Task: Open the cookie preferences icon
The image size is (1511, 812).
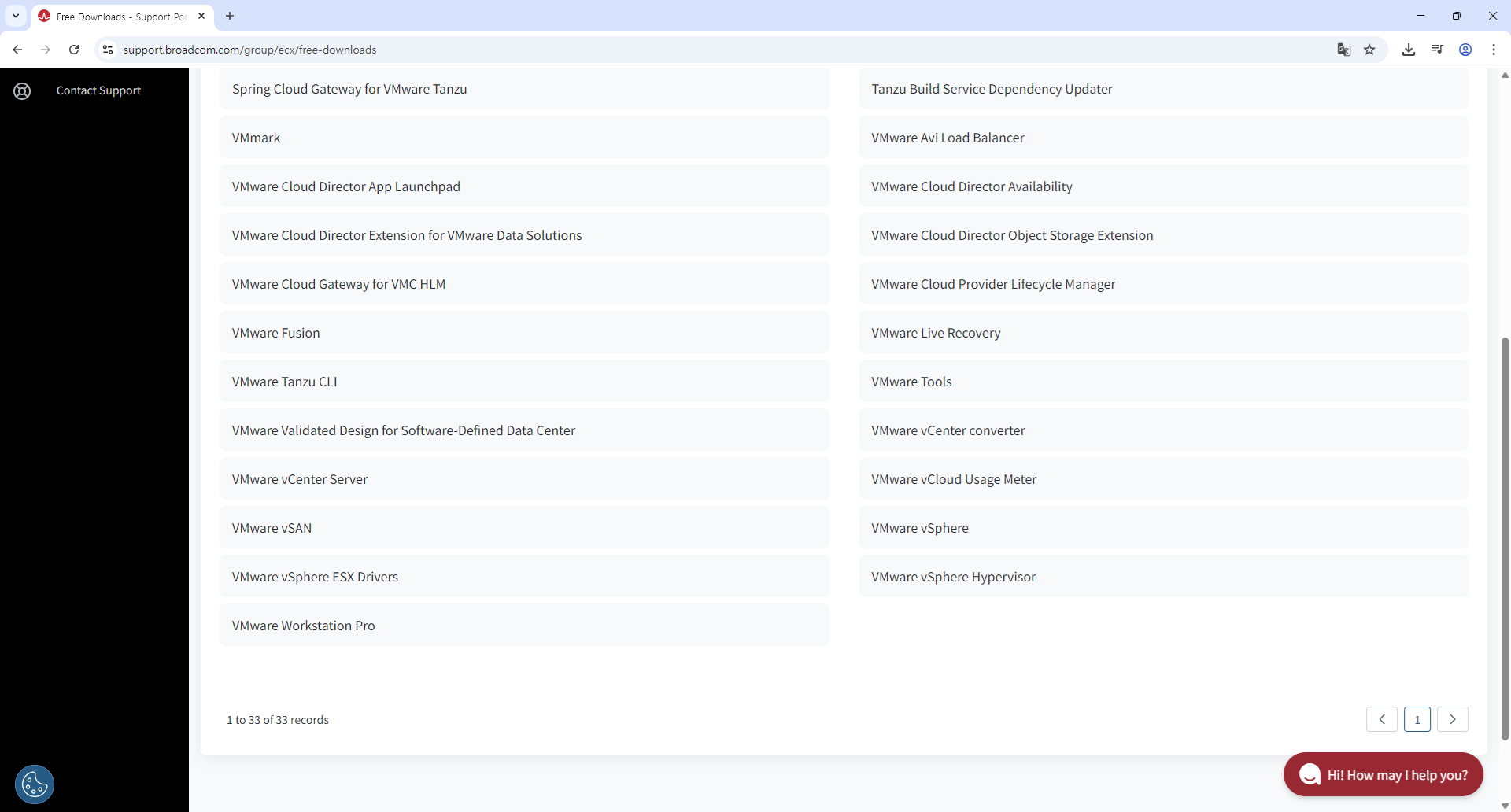Action: (35, 784)
